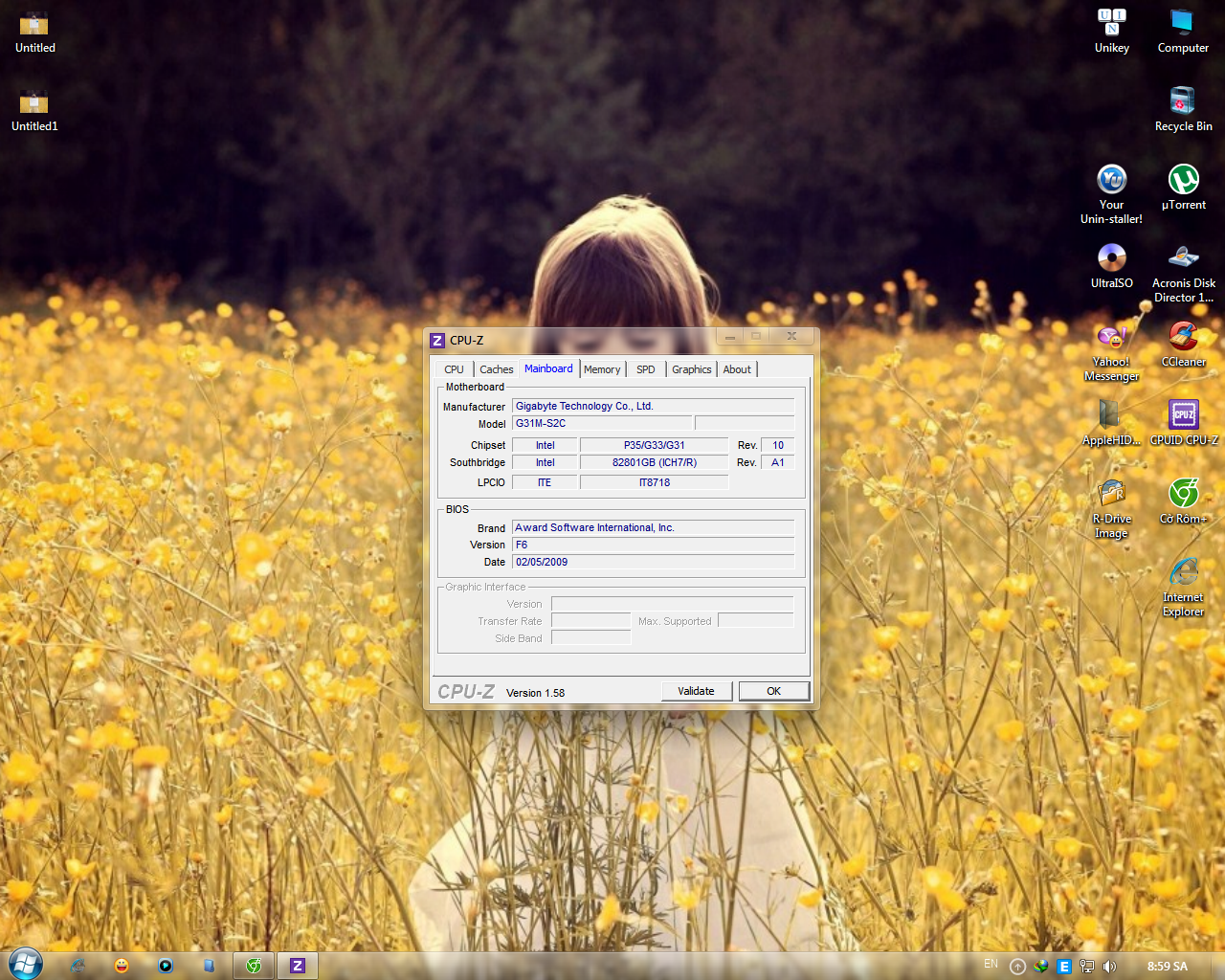This screenshot has height=980, width=1225.
Task: Select the Internet Explorer desktop icon
Action: [1184, 587]
